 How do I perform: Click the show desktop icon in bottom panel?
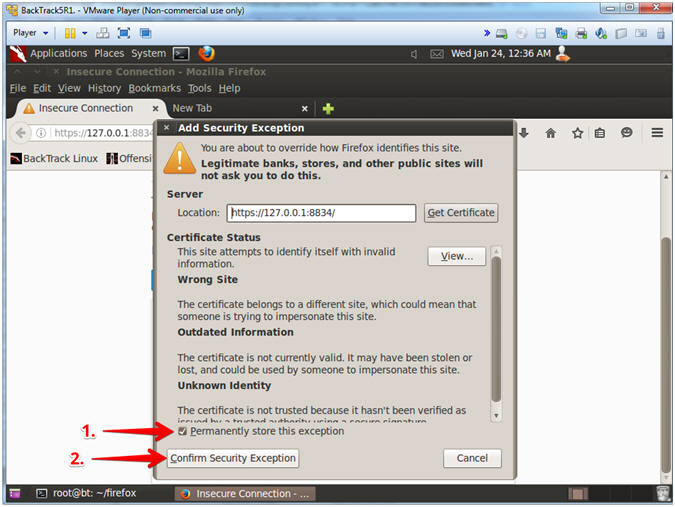pos(15,493)
